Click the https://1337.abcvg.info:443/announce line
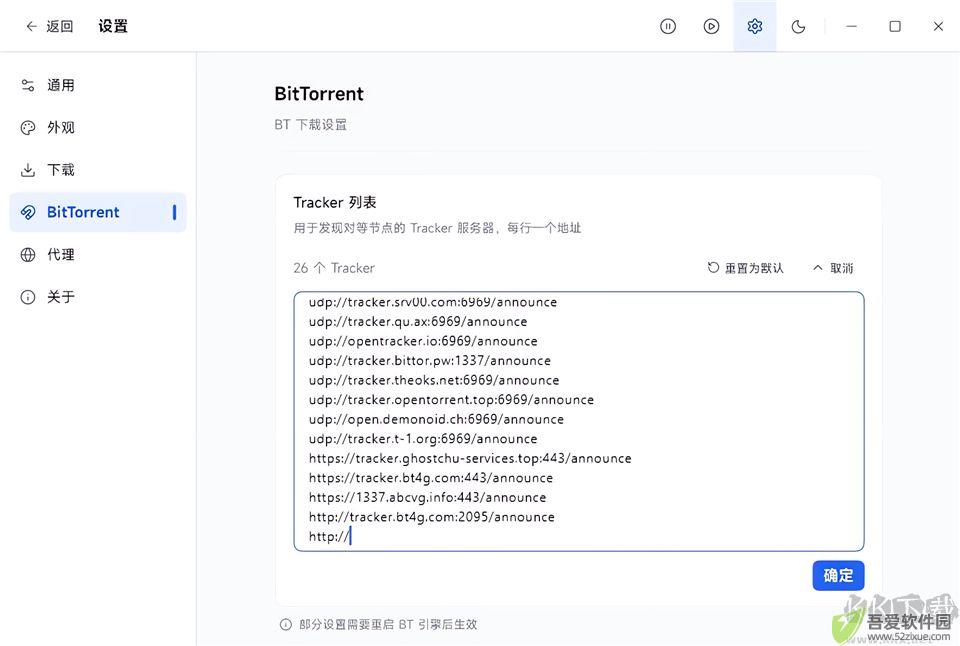The image size is (960, 646). pos(427,498)
